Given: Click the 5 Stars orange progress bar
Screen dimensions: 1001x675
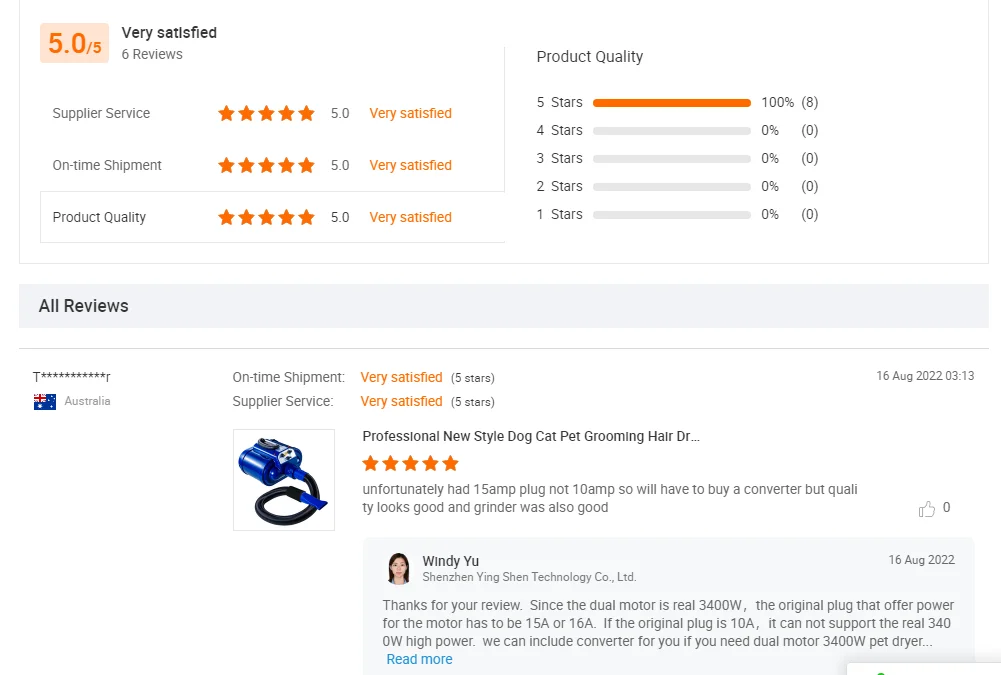Looking at the screenshot, I should tap(671, 103).
